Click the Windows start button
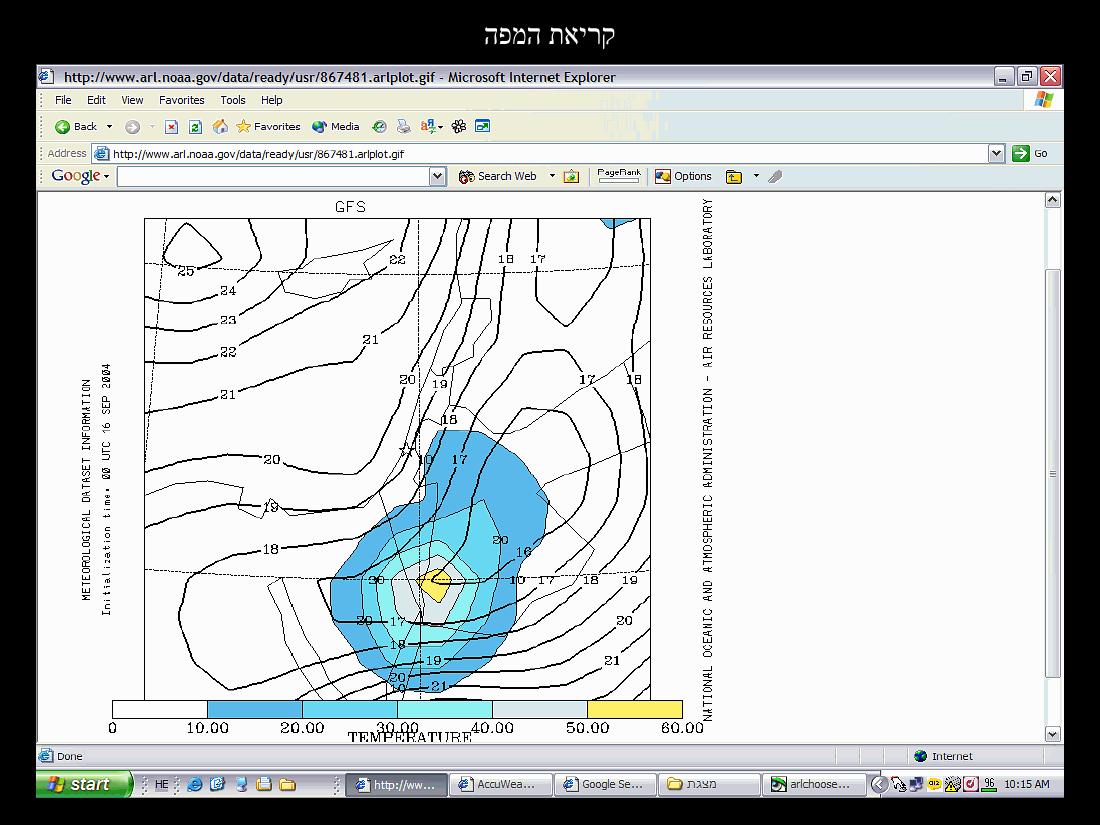 click(x=84, y=784)
